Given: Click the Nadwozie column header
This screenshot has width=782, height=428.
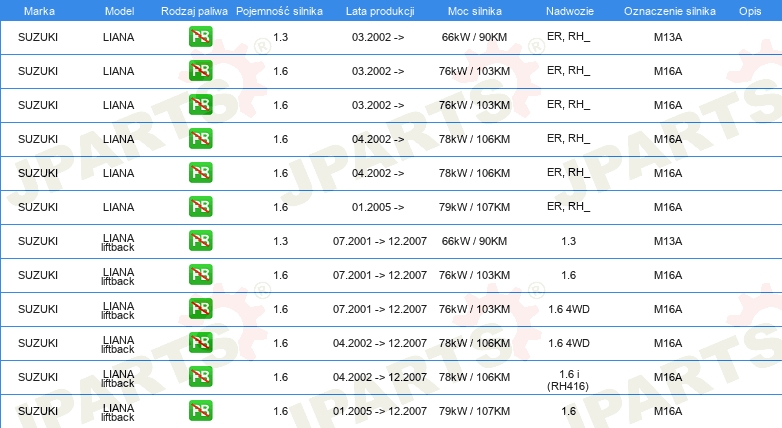Looking at the screenshot, I should (570, 11).
